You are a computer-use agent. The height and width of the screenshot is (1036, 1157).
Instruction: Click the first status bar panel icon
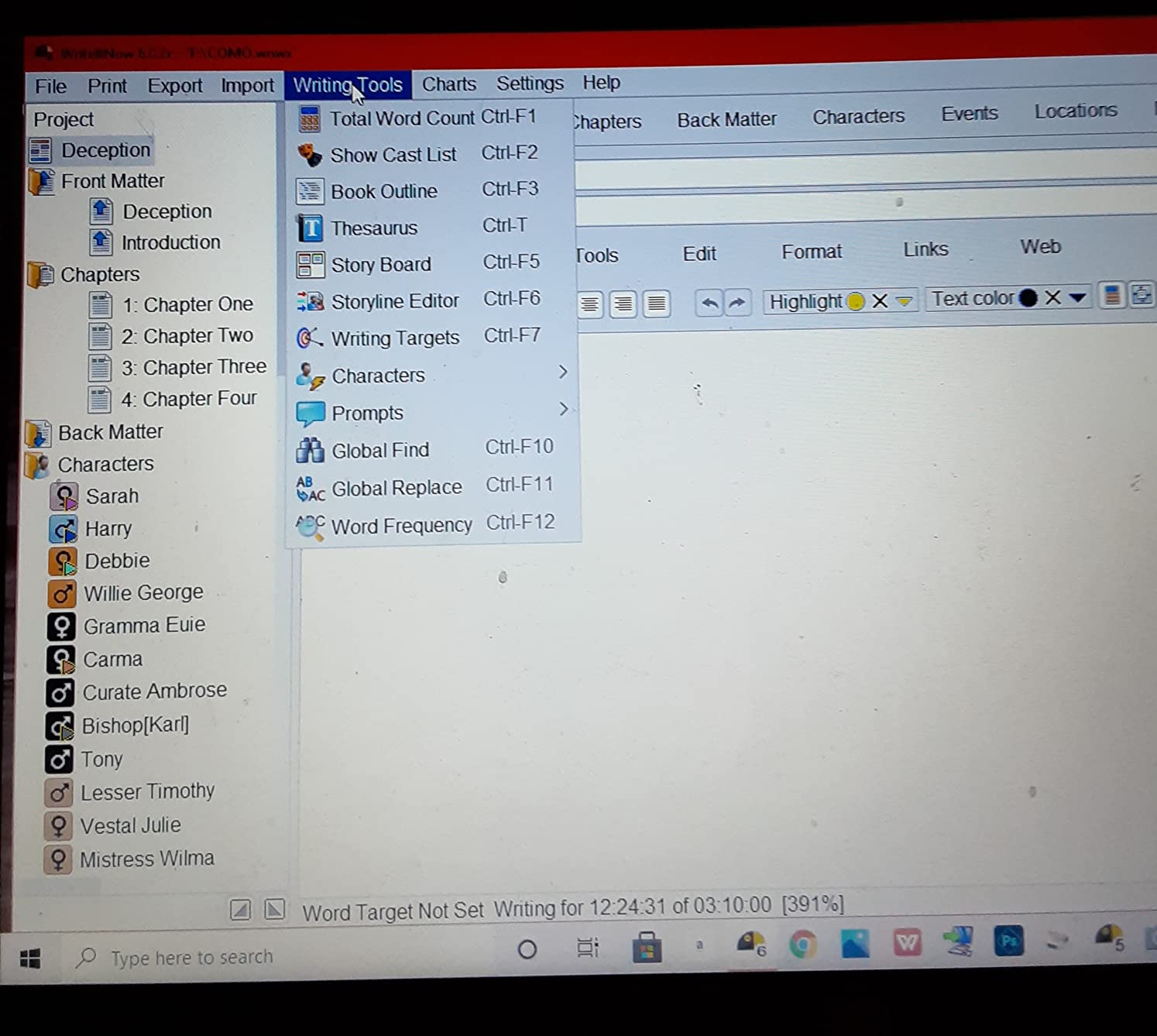pyautogui.click(x=240, y=910)
